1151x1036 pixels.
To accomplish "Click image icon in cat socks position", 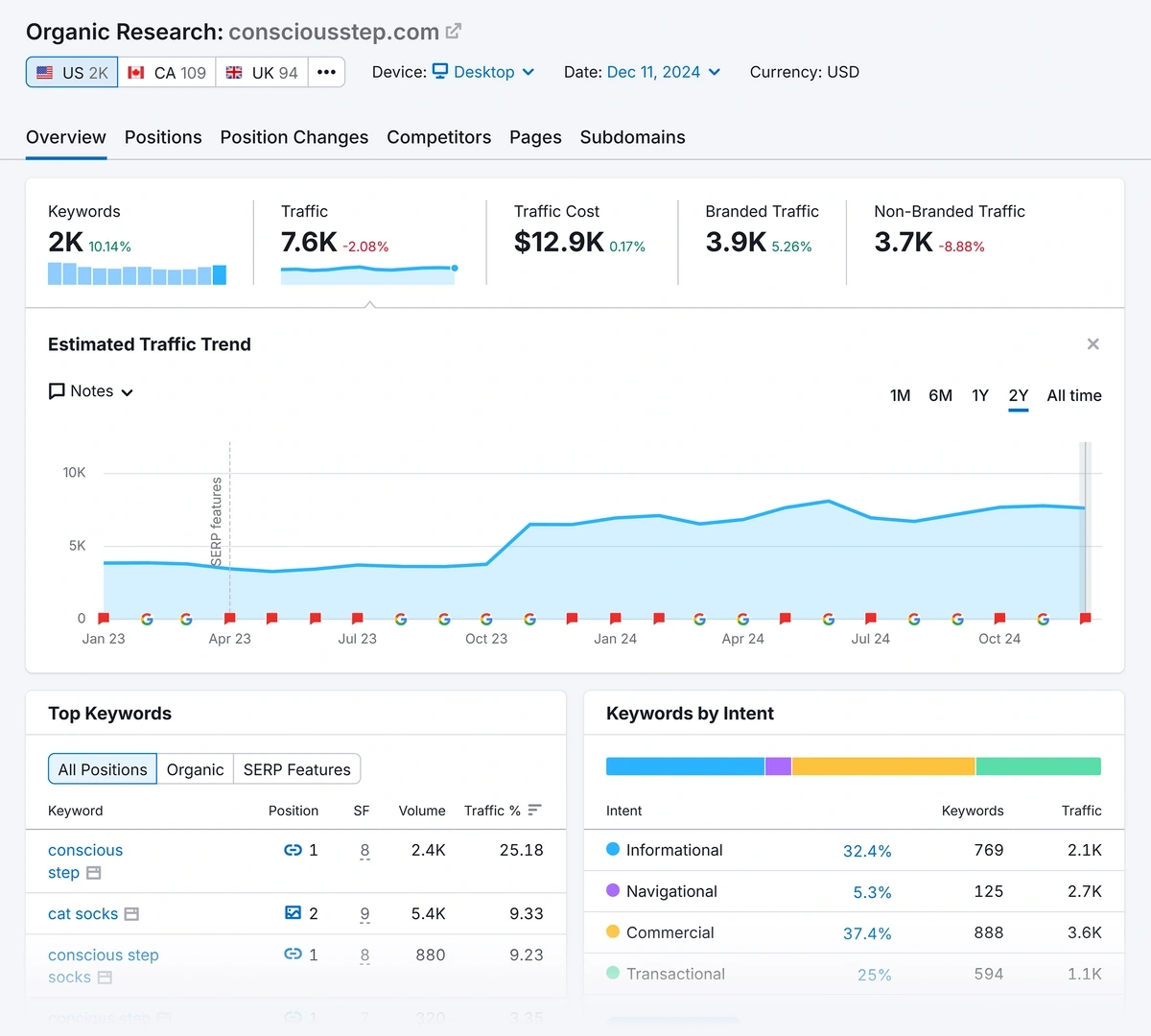I will coord(293,913).
